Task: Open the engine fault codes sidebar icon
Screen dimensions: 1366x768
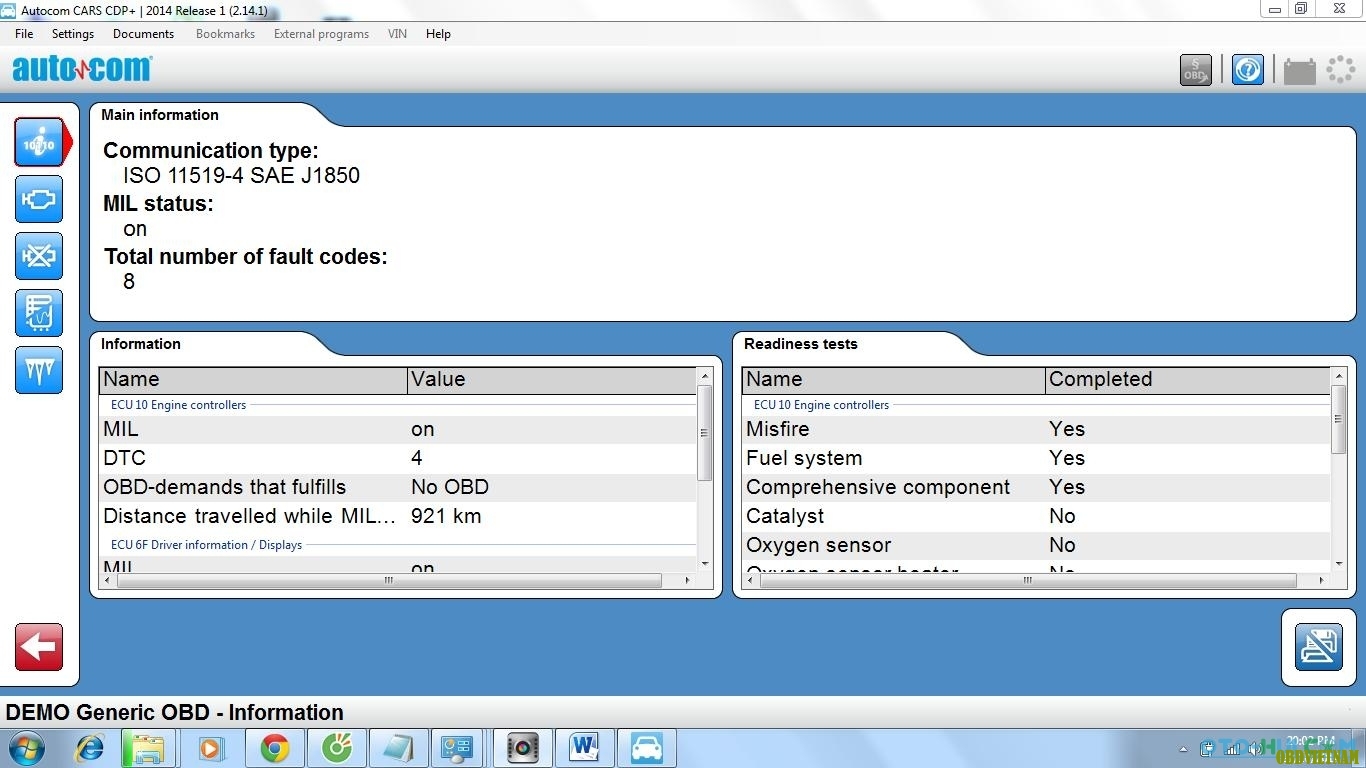Action: click(39, 199)
